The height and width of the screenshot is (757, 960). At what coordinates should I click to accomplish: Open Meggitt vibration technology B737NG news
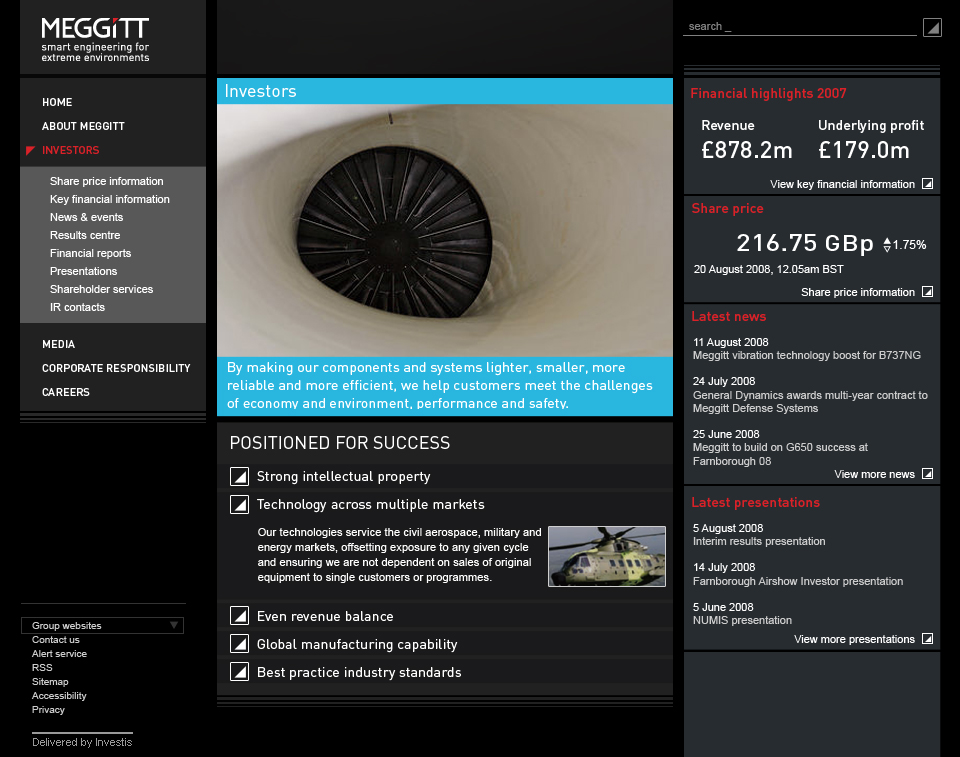coord(806,355)
